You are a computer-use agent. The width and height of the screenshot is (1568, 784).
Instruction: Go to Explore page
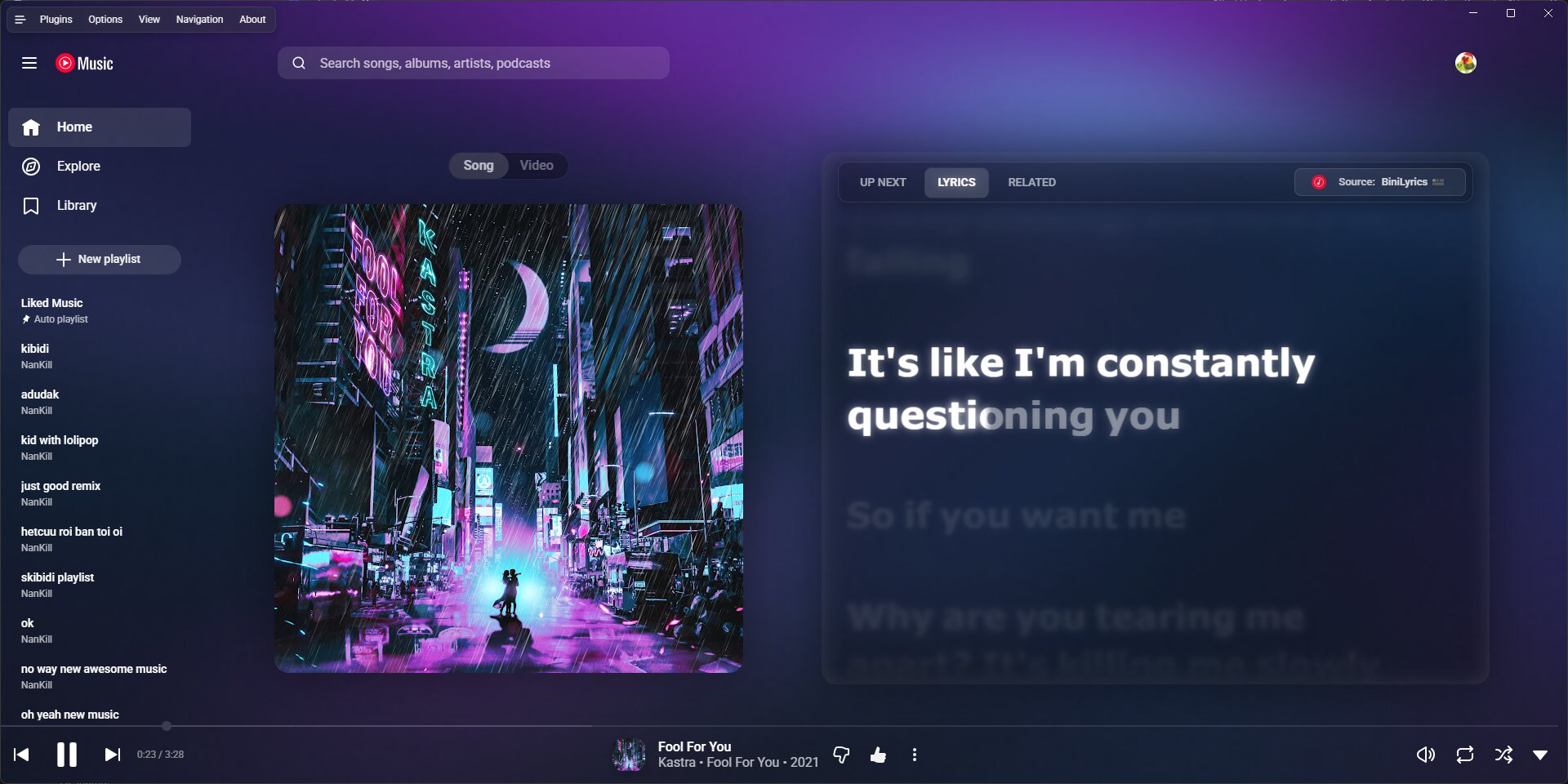(x=100, y=167)
